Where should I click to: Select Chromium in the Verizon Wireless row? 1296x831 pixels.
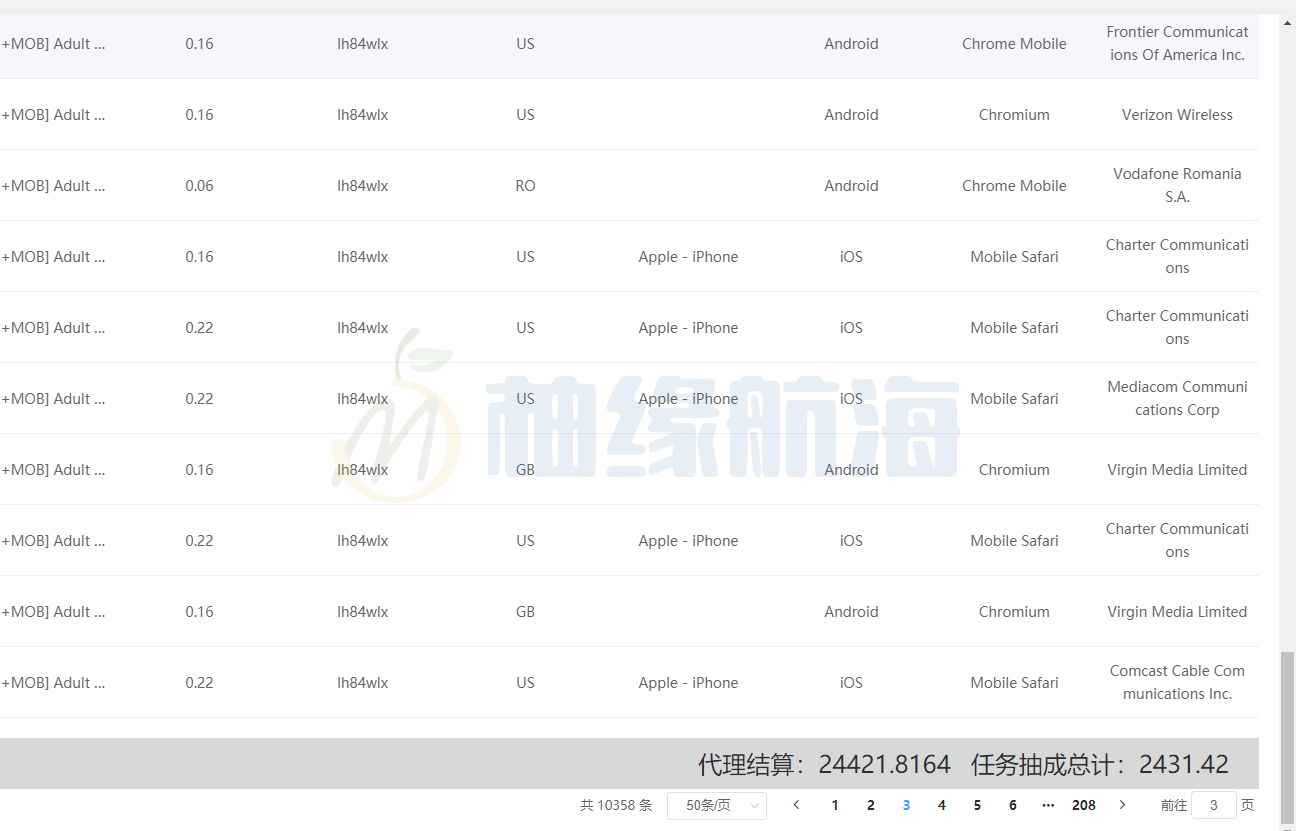1014,115
